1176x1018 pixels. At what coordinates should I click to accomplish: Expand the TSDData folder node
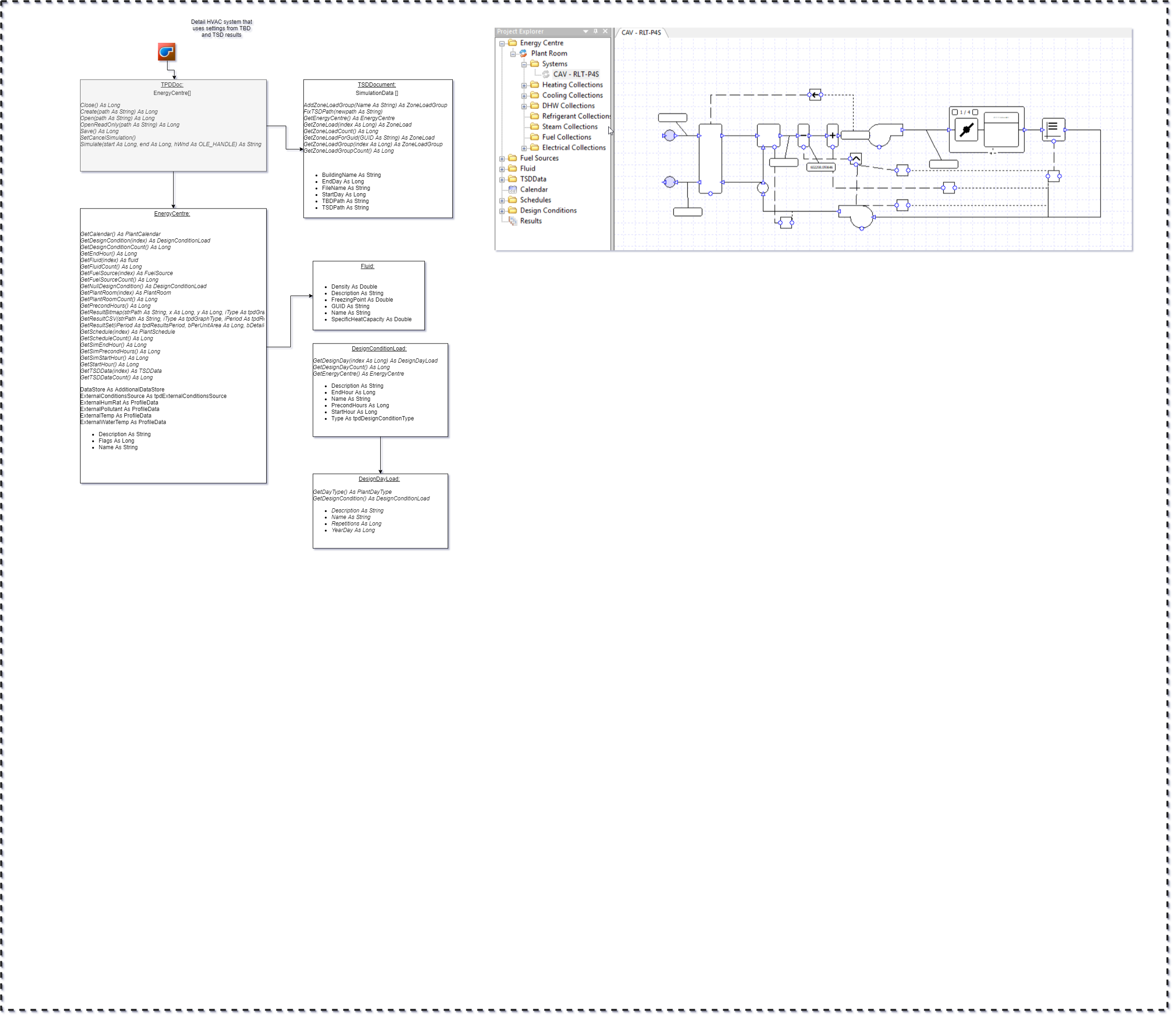(x=502, y=180)
